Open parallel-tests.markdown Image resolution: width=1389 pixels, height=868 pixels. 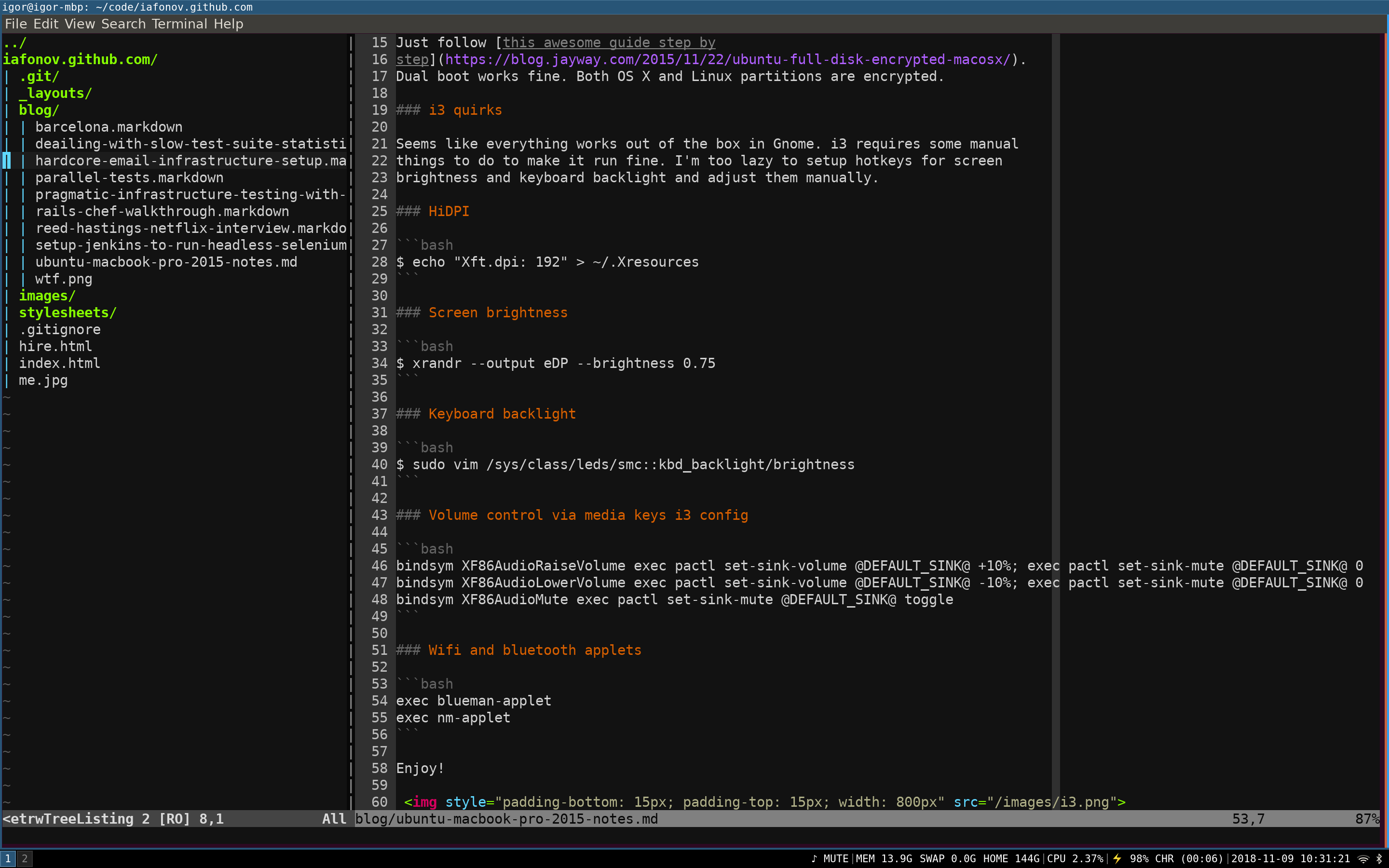click(x=129, y=178)
